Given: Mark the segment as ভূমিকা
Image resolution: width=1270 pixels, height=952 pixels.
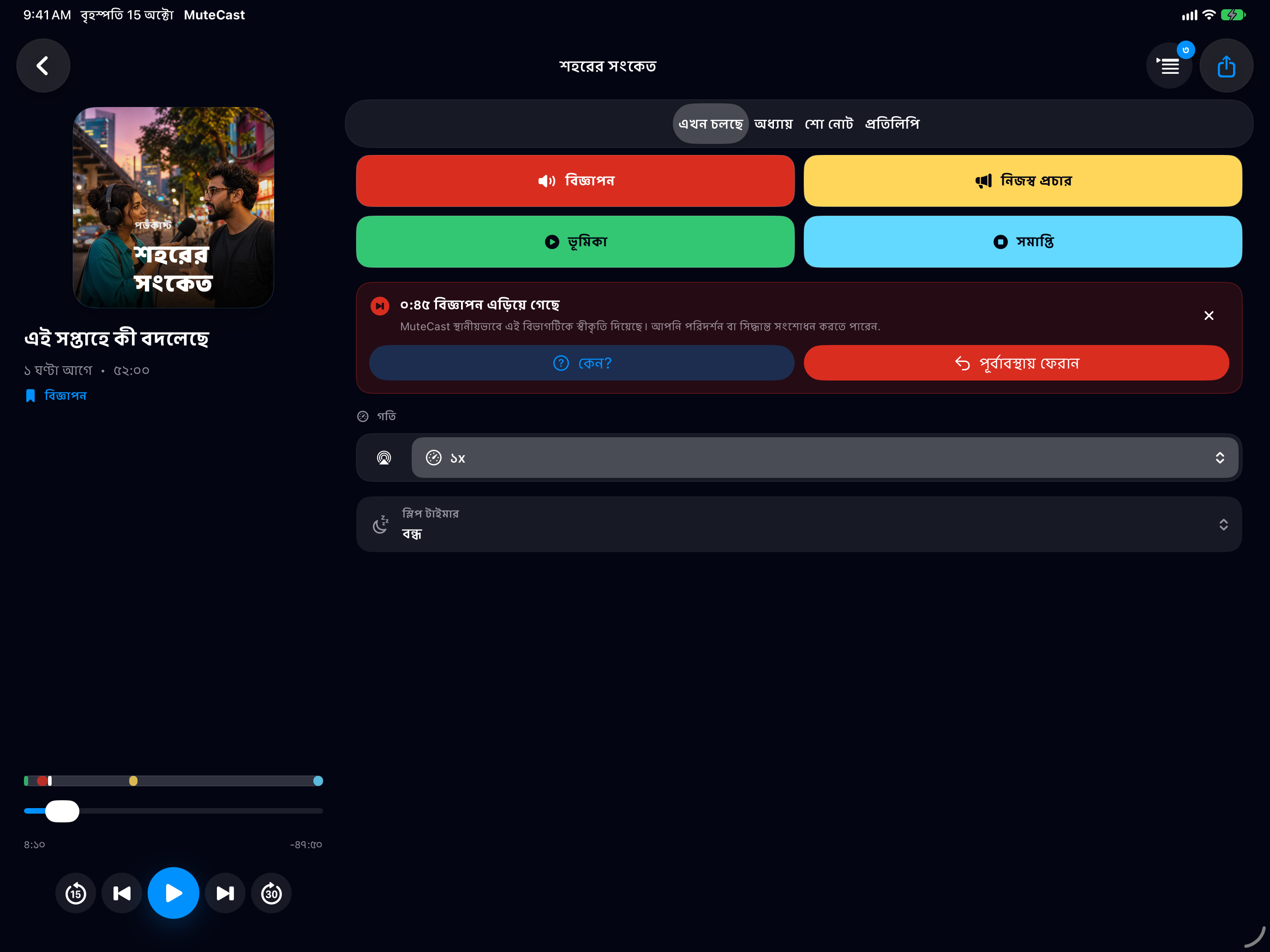Looking at the screenshot, I should coord(575,242).
